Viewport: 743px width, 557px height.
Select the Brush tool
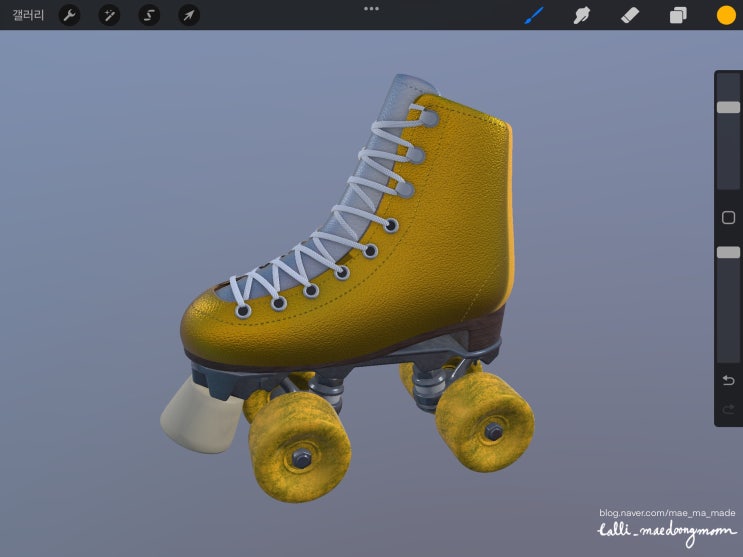tap(534, 15)
